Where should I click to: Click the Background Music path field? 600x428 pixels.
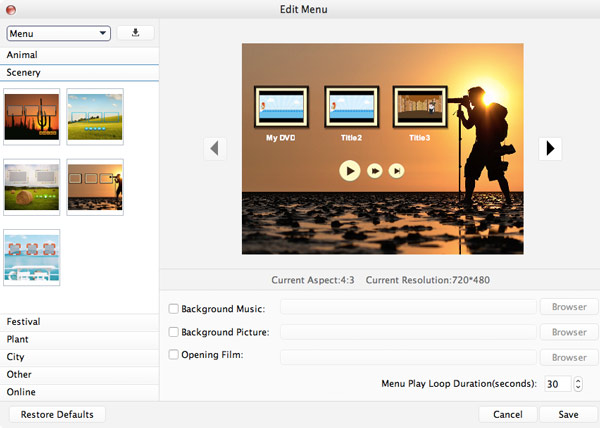tap(408, 307)
